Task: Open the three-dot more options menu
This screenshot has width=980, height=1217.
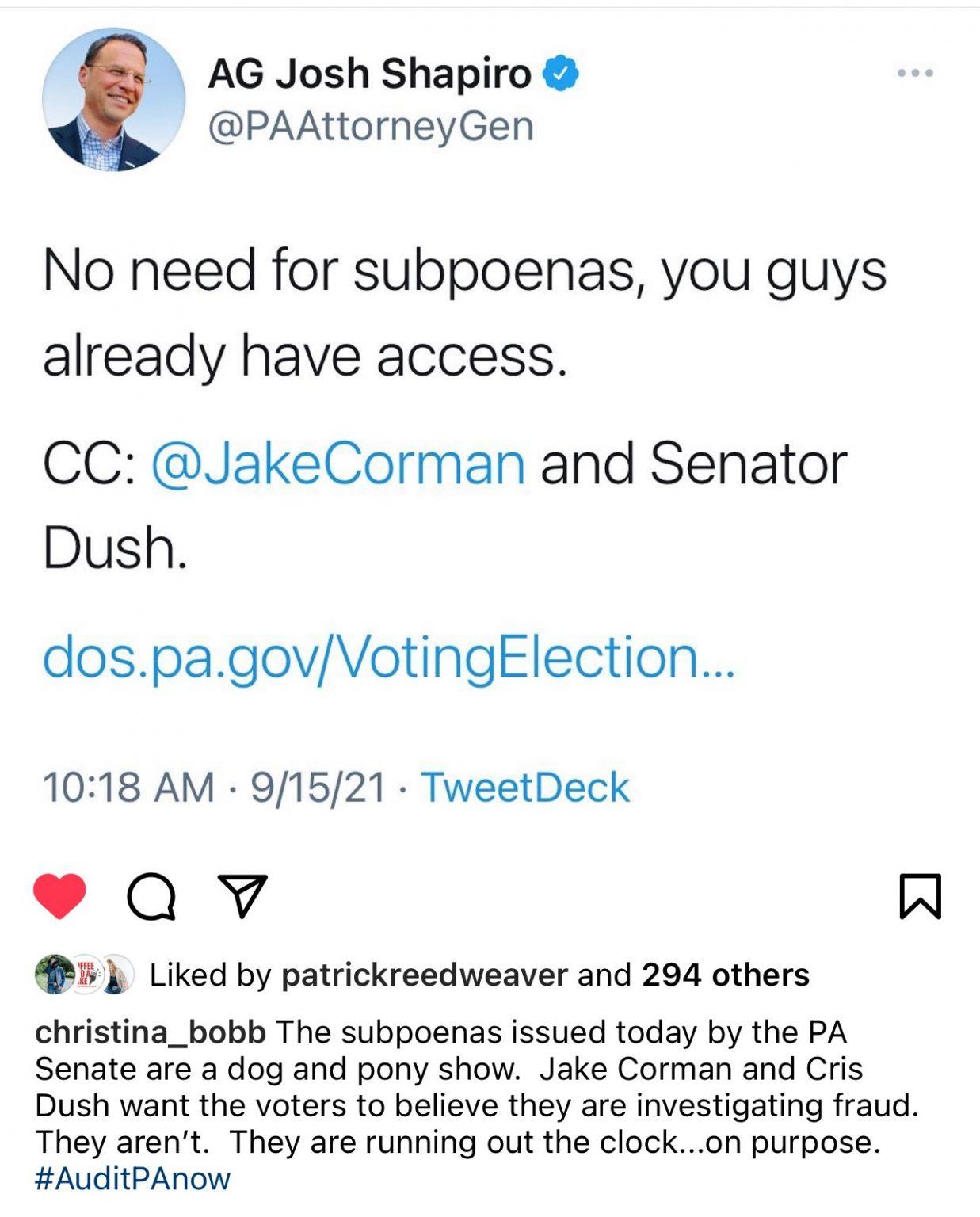Action: (x=915, y=73)
